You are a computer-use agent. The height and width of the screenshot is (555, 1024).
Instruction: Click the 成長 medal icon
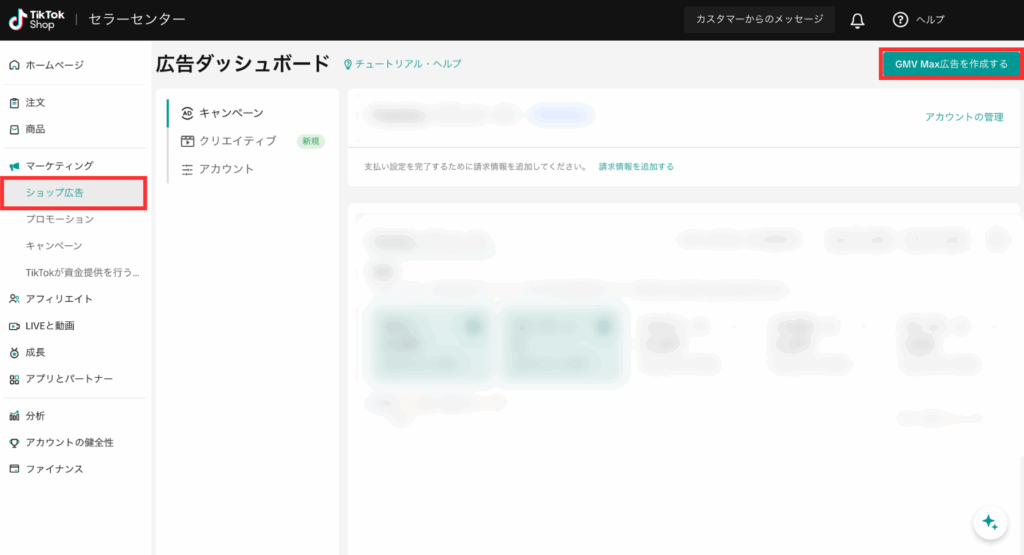(14, 353)
